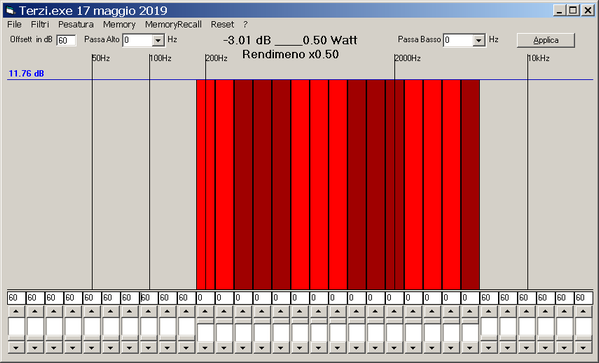
Task: Open the ? help menu
Action: [x=245, y=24]
